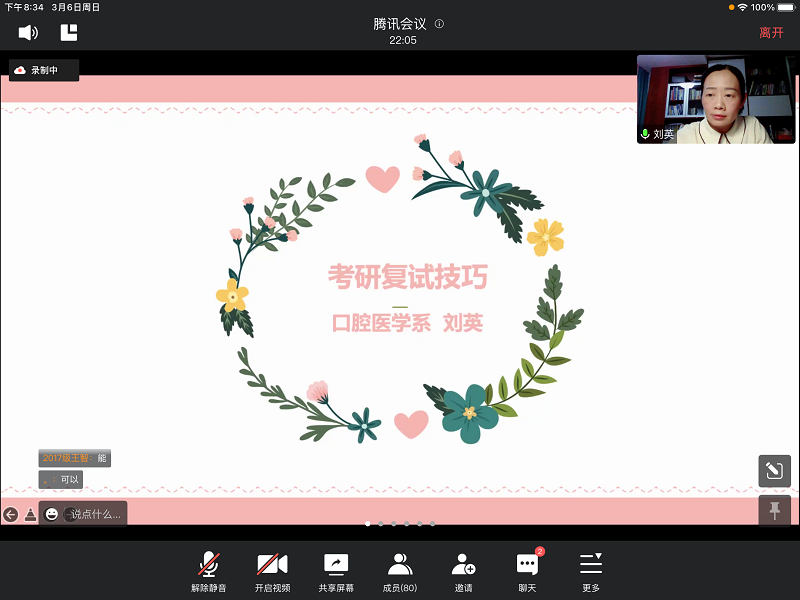Expand the 更多 options menu
The image size is (800, 600).
point(591,572)
